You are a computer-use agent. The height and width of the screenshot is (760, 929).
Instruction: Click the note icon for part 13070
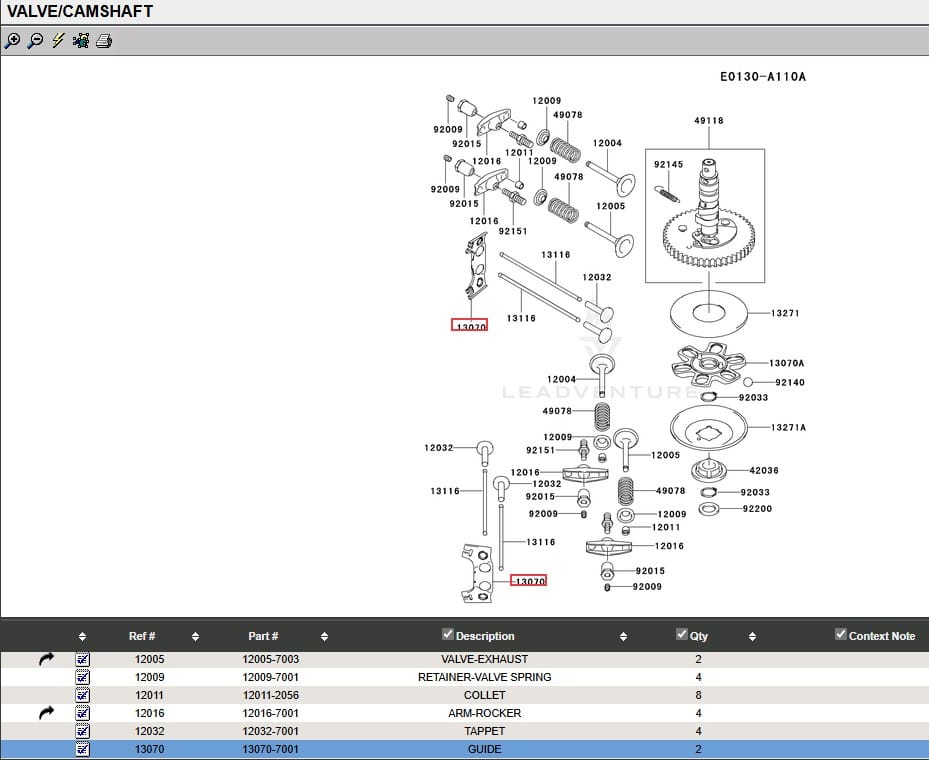(x=82, y=749)
